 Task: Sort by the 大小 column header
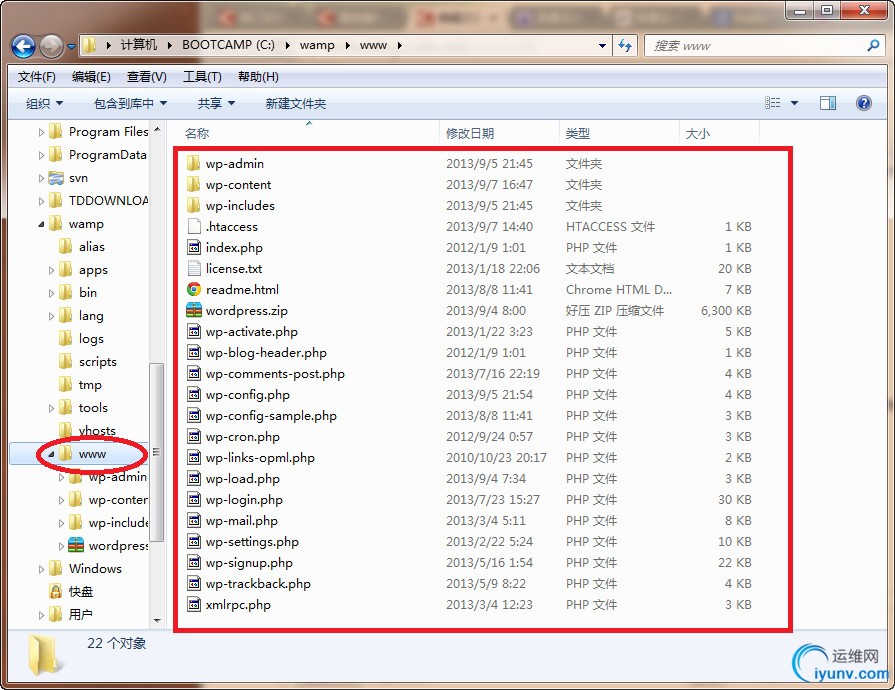(698, 134)
